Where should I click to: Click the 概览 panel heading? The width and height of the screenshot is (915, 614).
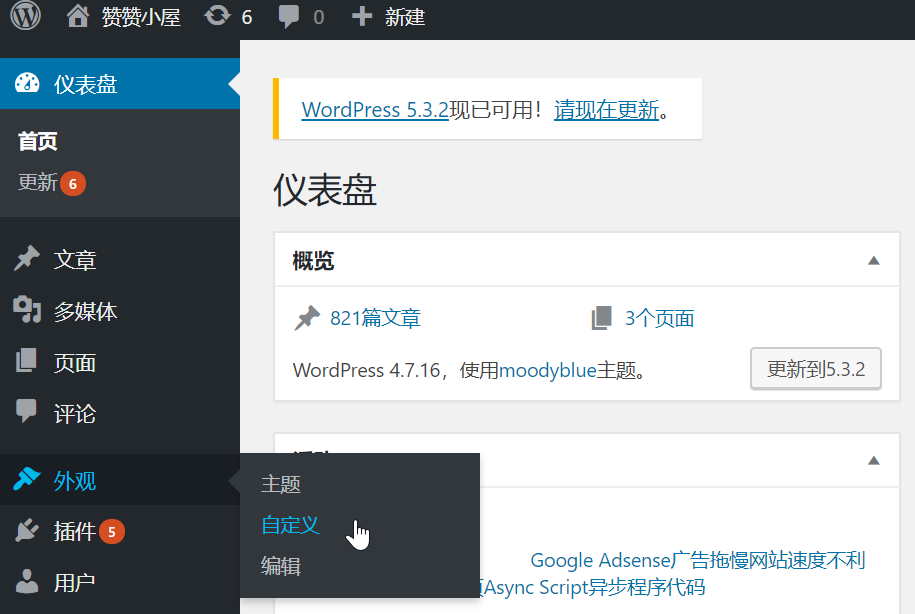coord(313,260)
